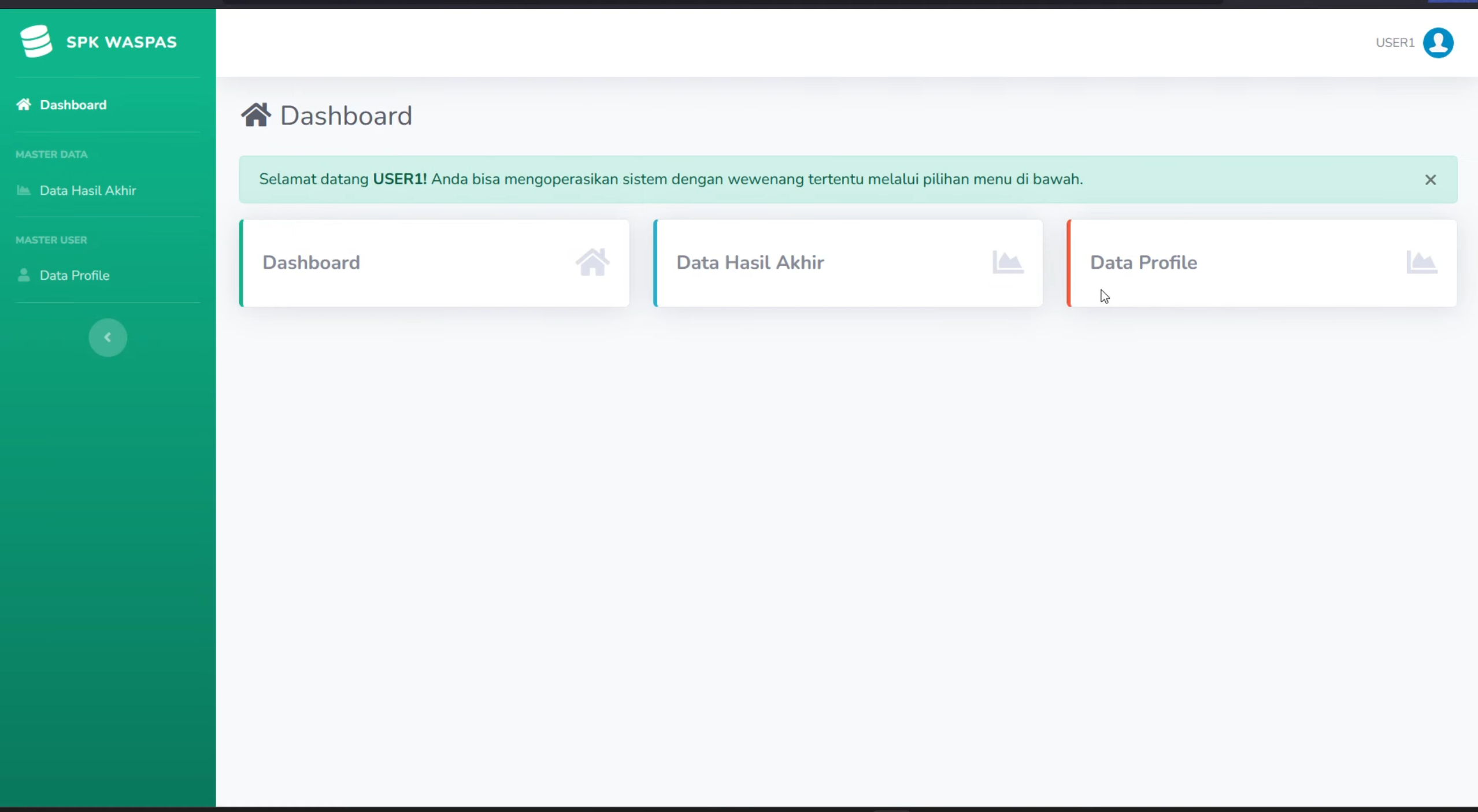1478x812 pixels.
Task: Open the Data Profile card title
Action: 1143,262
